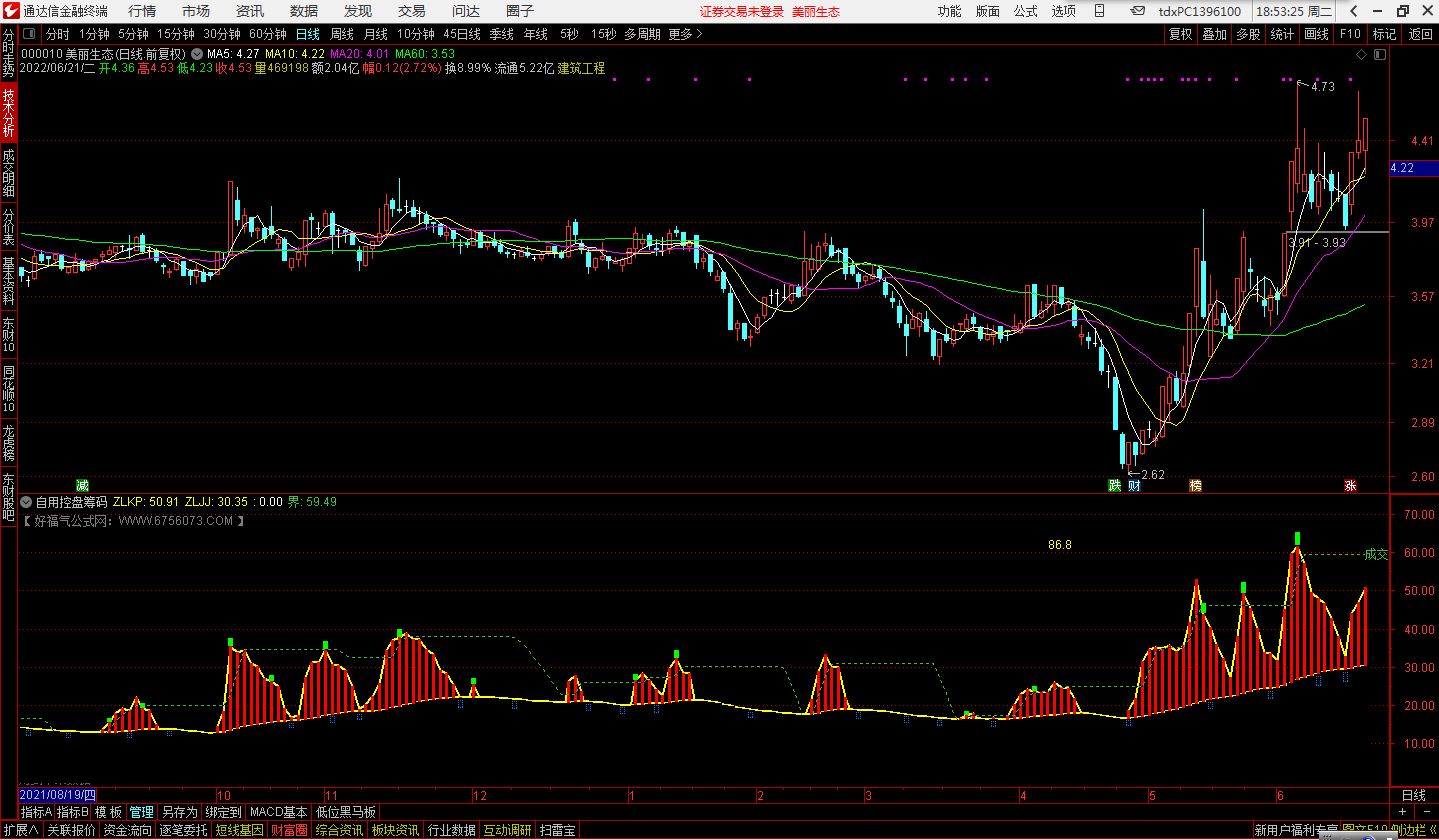The width and height of the screenshot is (1439, 840).
Task: Click the 减 marker icon at chart bottom
Action: click(82, 486)
